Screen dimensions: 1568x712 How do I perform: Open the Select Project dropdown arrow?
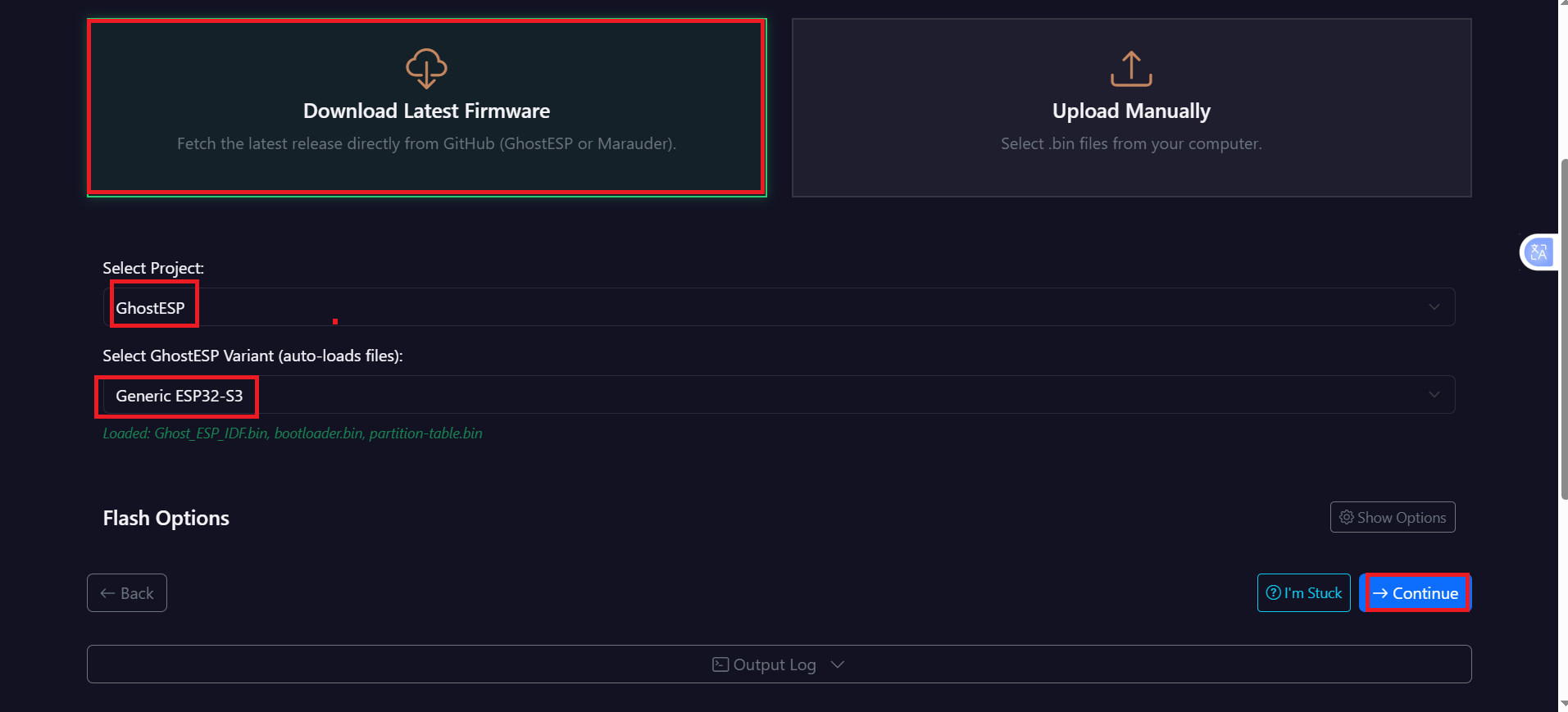click(x=1434, y=307)
